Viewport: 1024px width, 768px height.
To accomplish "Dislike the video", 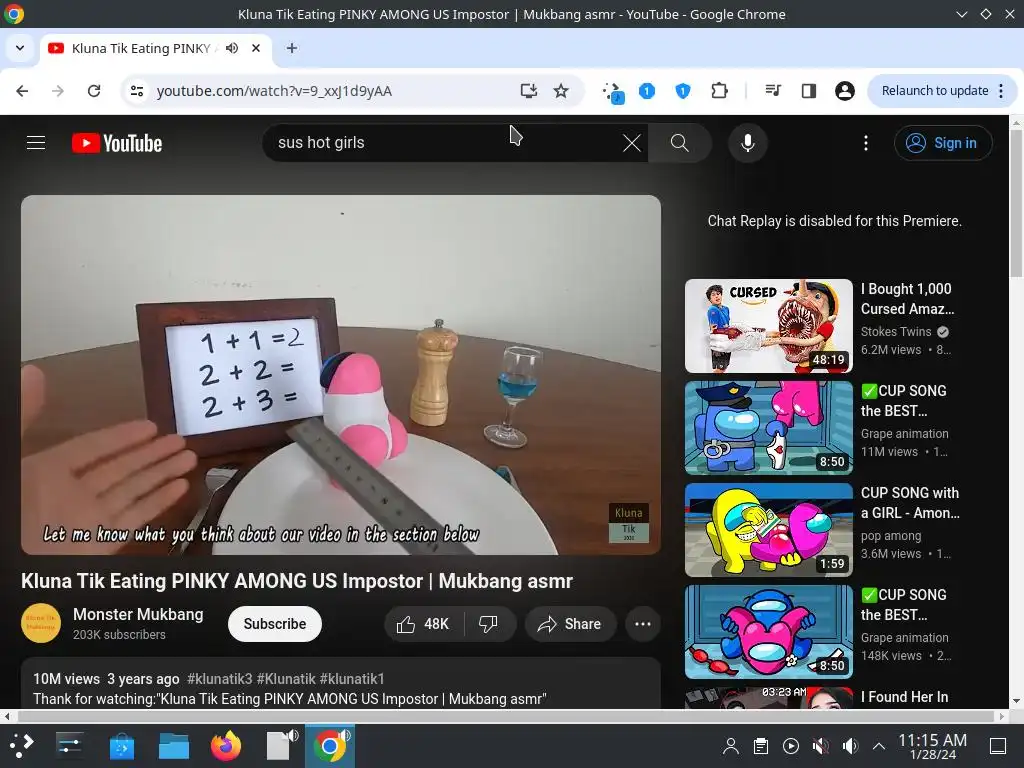I will 488,624.
